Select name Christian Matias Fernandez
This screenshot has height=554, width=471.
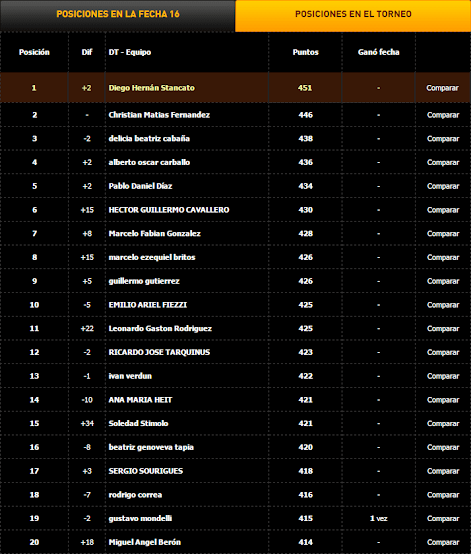[x=159, y=115]
